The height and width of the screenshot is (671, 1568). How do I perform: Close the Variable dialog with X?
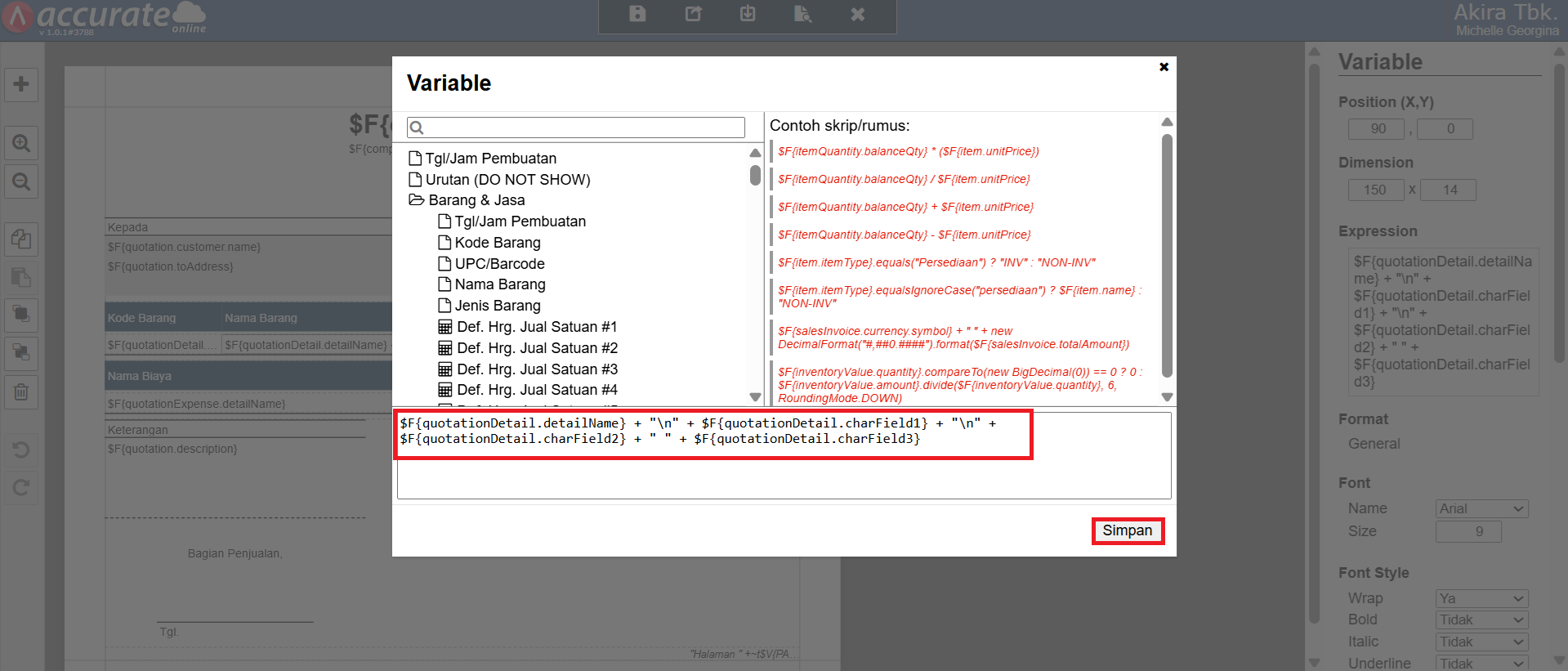[1164, 67]
